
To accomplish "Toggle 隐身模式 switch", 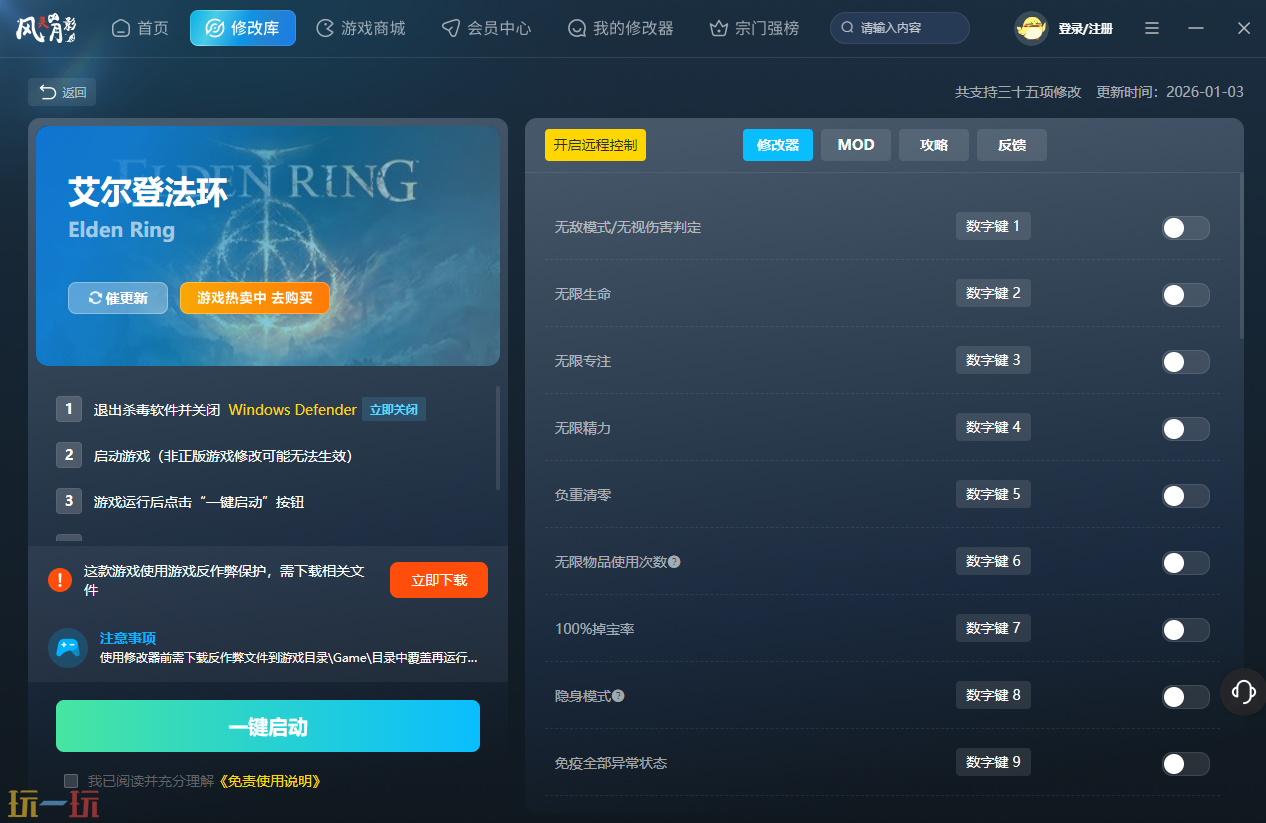I will (x=1185, y=697).
